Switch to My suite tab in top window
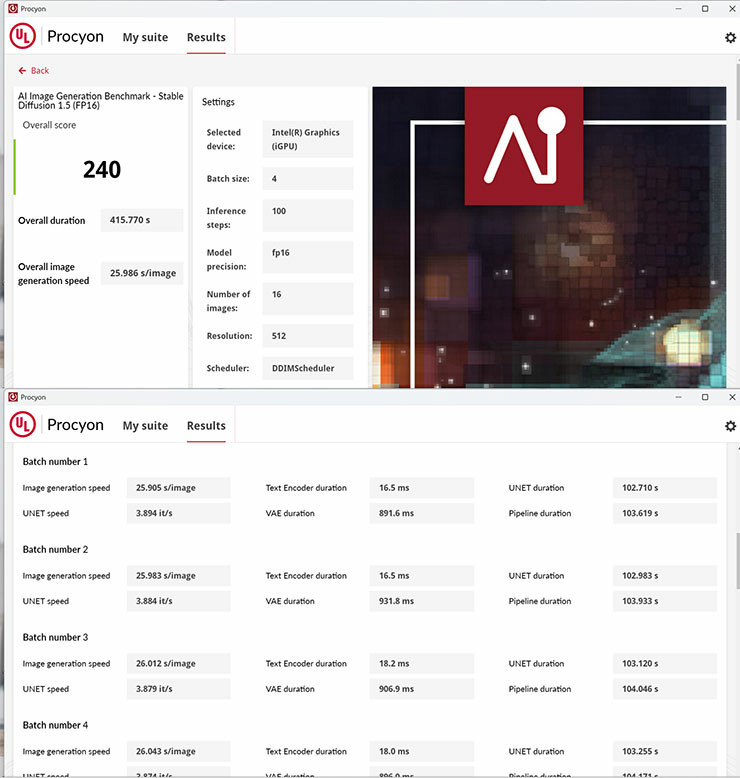The height and width of the screenshot is (778, 740). (x=145, y=37)
